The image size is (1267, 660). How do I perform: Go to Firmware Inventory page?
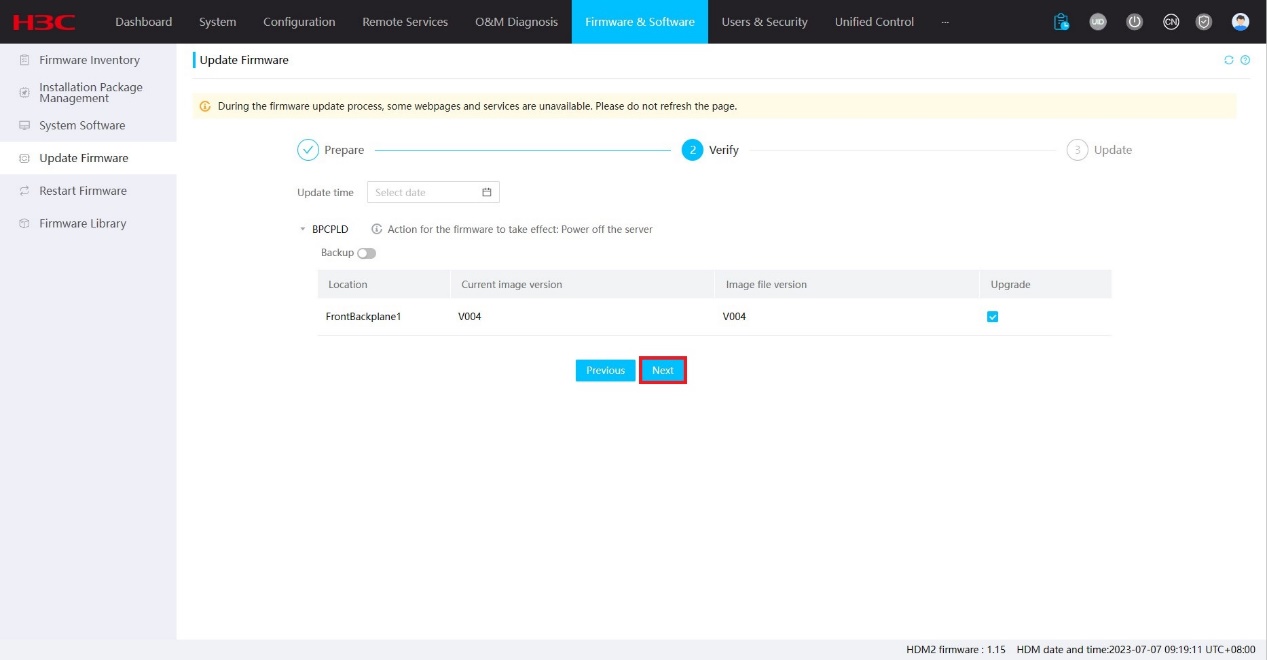pos(88,60)
